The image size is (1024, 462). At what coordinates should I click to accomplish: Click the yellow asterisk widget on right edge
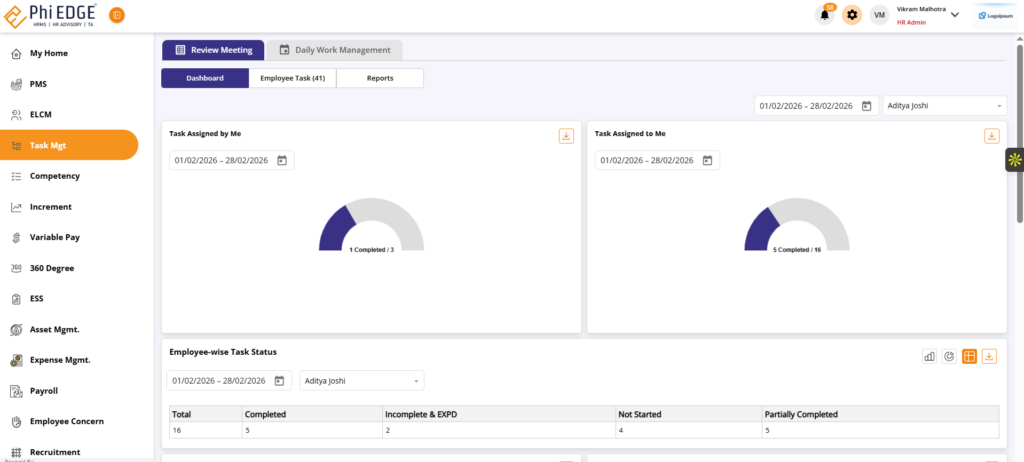point(1014,160)
